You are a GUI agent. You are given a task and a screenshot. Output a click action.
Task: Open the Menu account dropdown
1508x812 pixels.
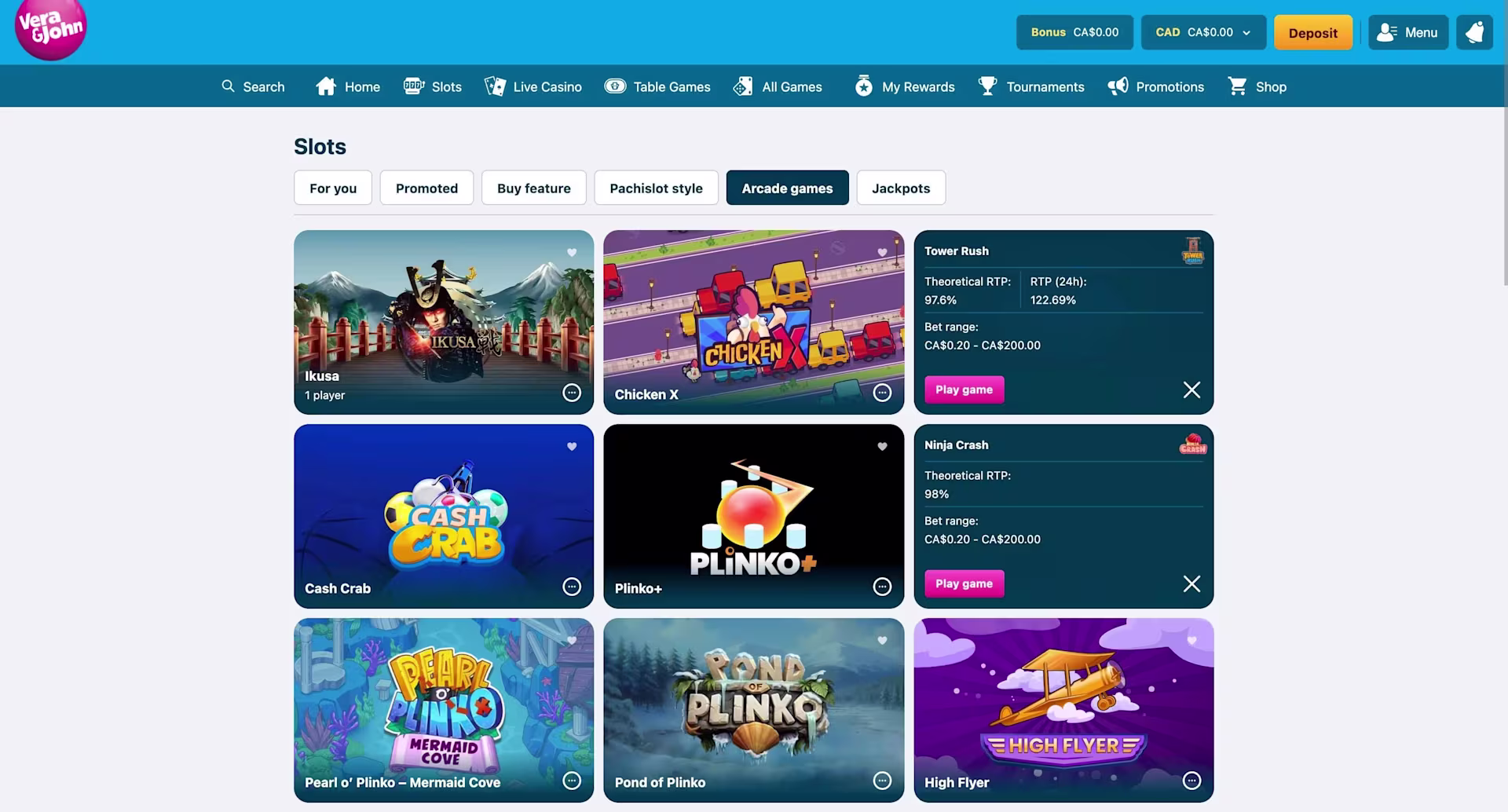click(1408, 32)
